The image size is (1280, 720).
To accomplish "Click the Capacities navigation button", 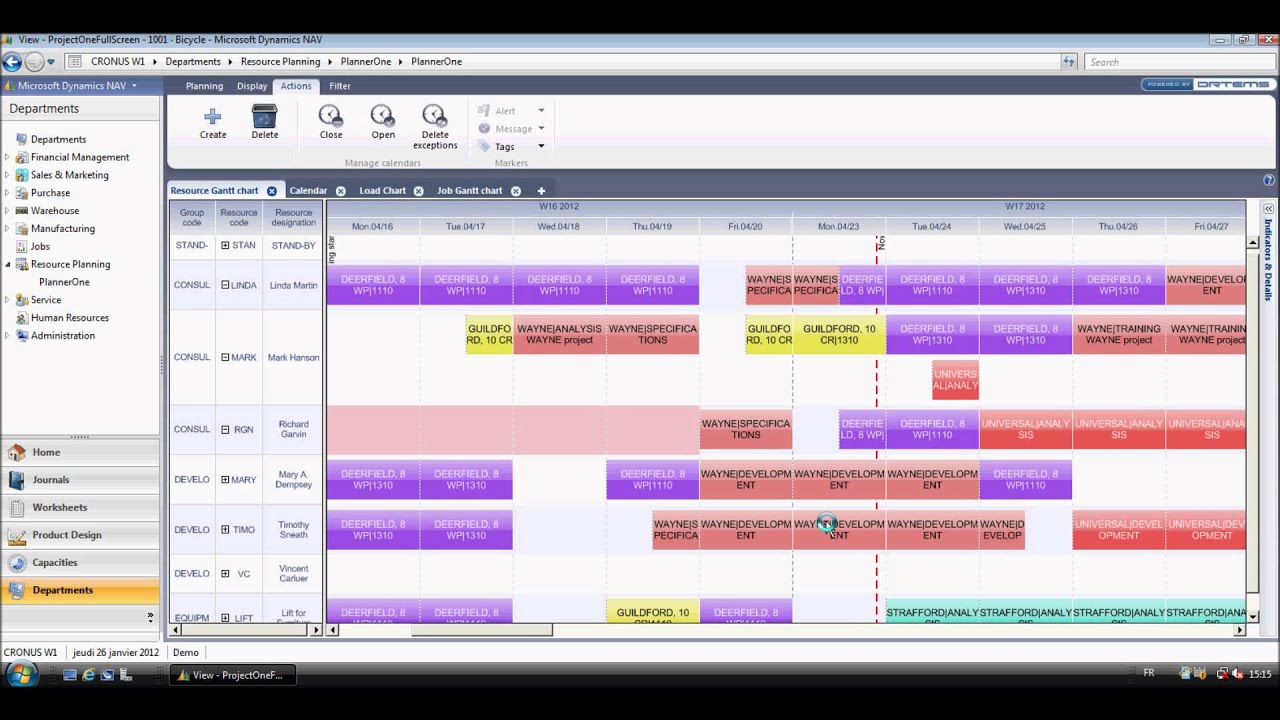I will [x=80, y=562].
